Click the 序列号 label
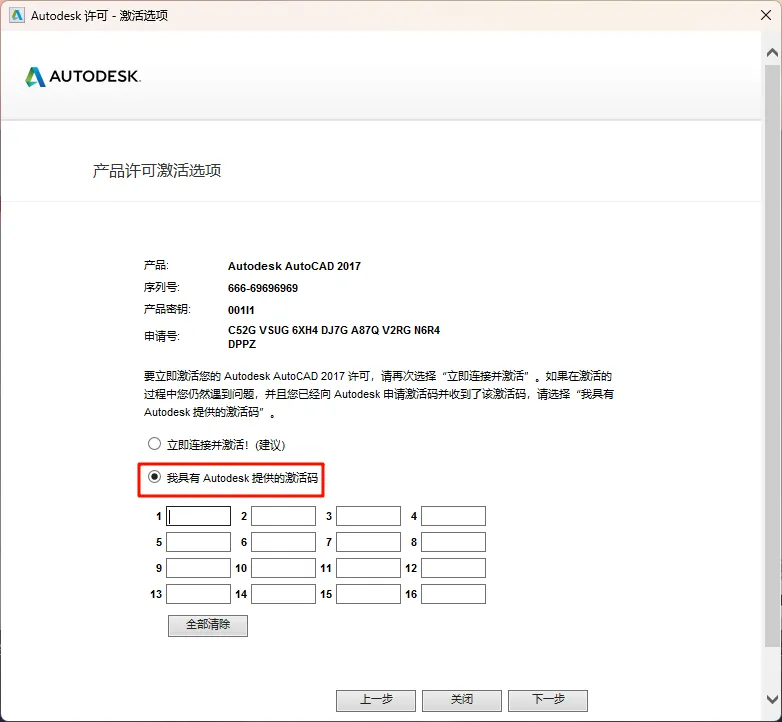Screen dimensions: 782x722 click(x=162, y=288)
